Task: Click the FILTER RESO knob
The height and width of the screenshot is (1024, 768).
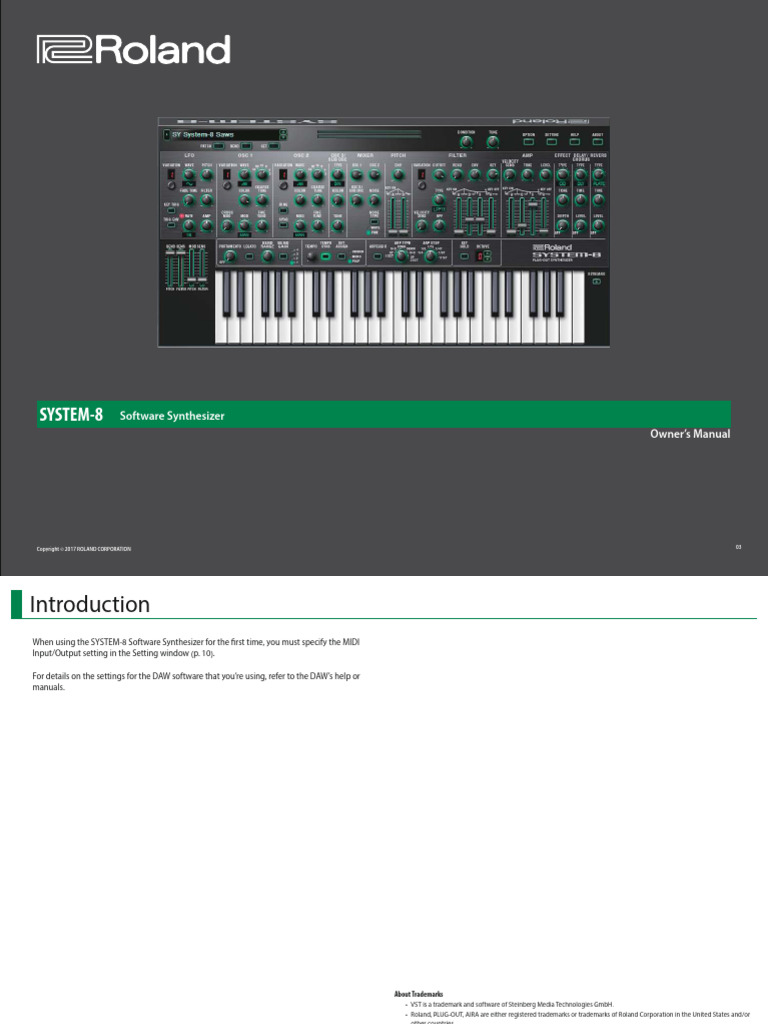Action: pyautogui.click(x=457, y=174)
